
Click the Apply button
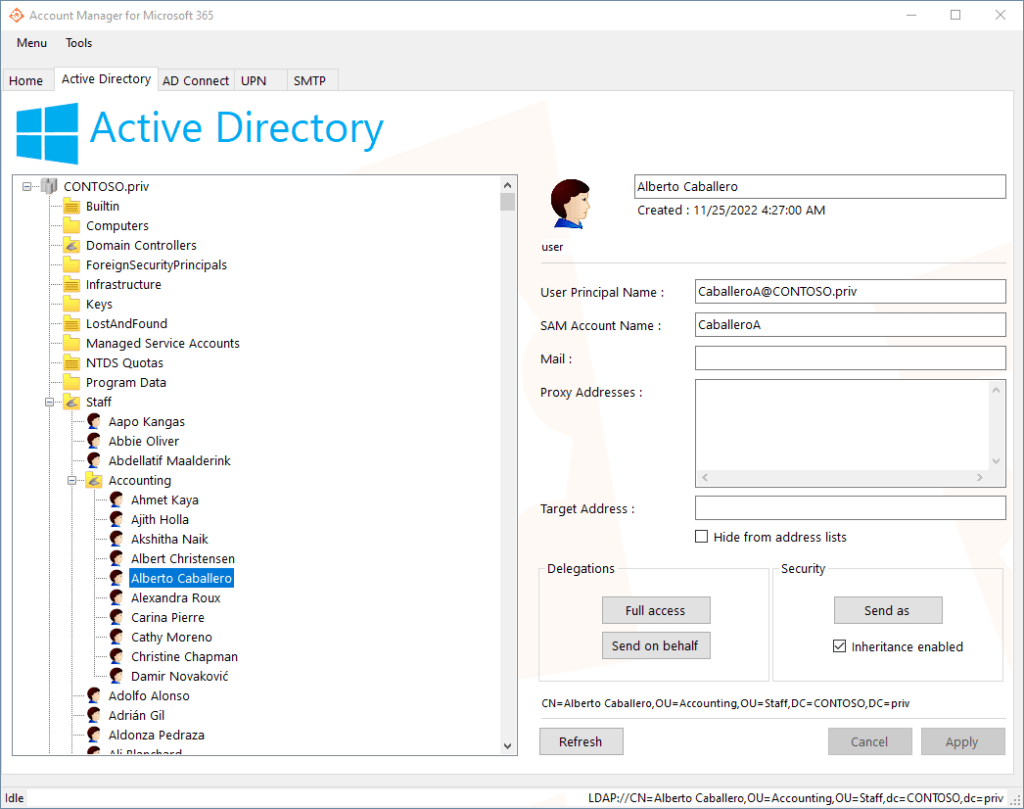coord(963,742)
